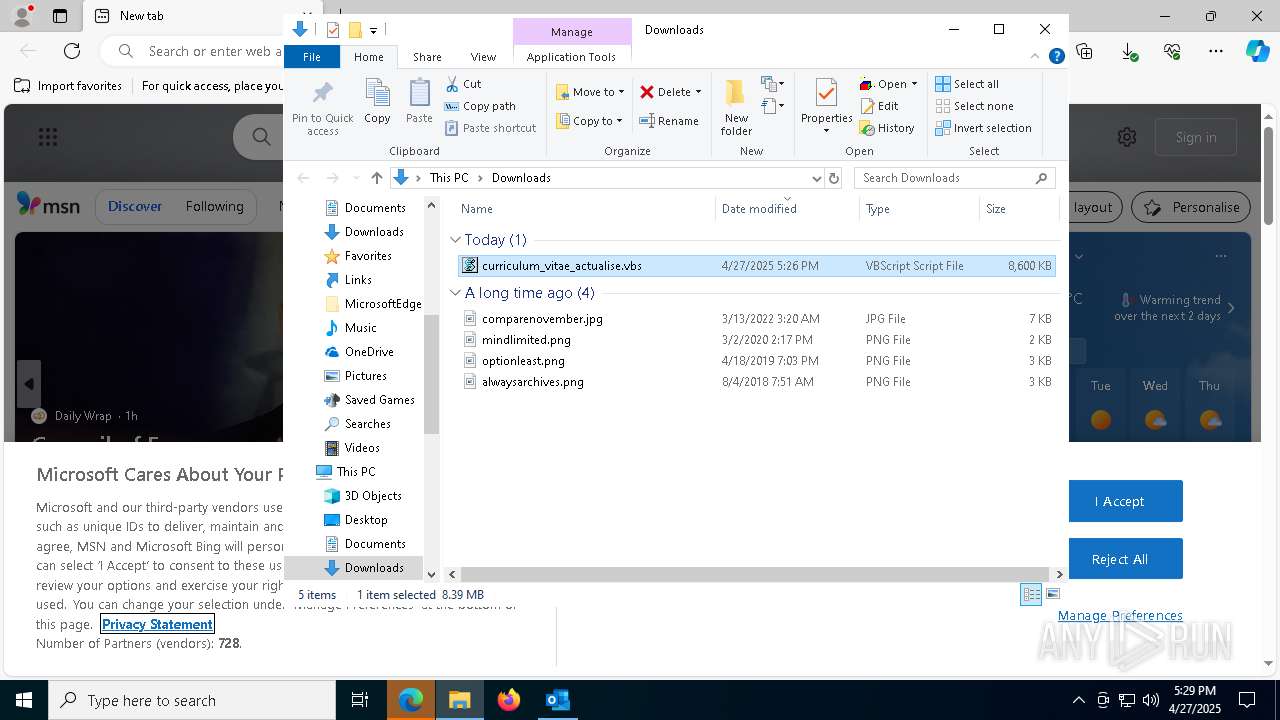Click the Edit command in Open group
This screenshot has width=1280, height=720.
879,106
